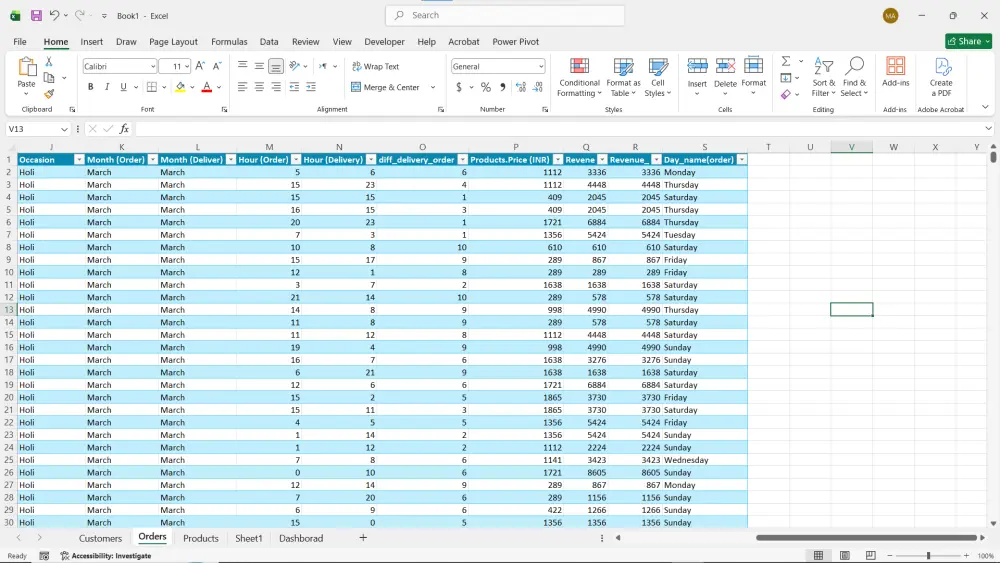The image size is (1000, 563).
Task: Click the Undo arrow icon
Action: tap(54, 15)
